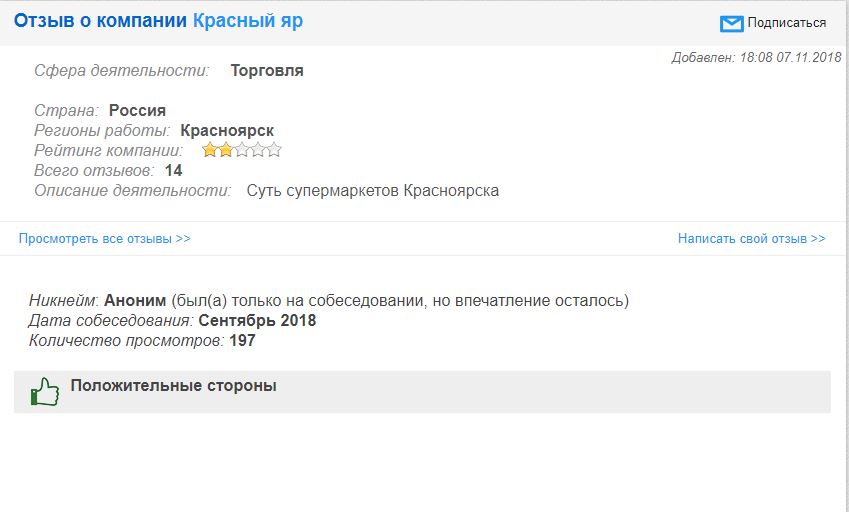Viewport: 849px width, 512px height.
Task: Click the Подписаться subscribe link
Action: pos(786,23)
